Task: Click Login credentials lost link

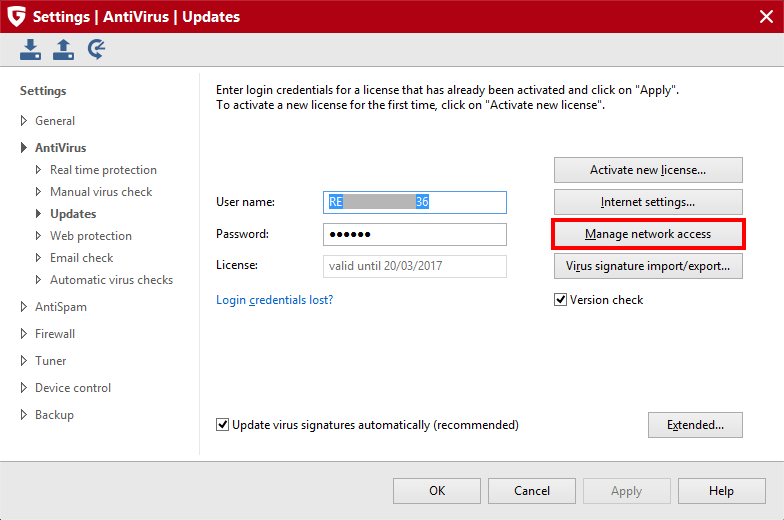Action: 274,300
